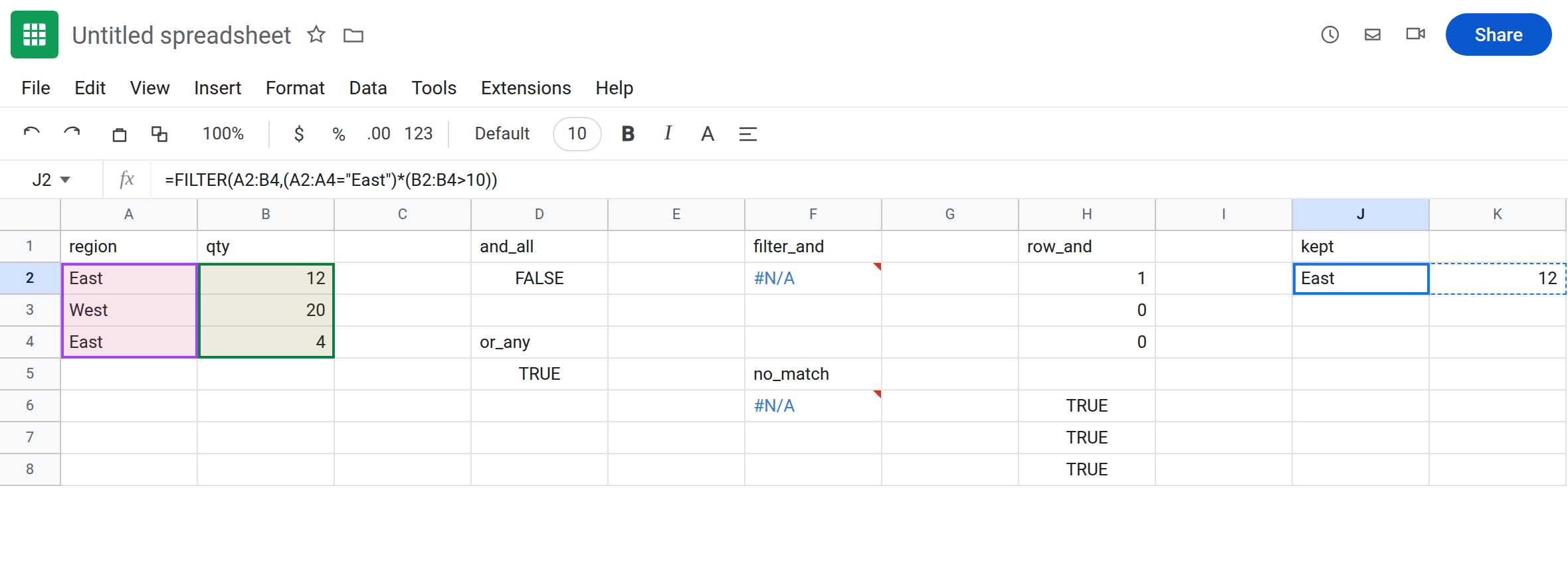The width and height of the screenshot is (1568, 571).
Task: Adjust decimal places with the .00 button
Action: 379,134
